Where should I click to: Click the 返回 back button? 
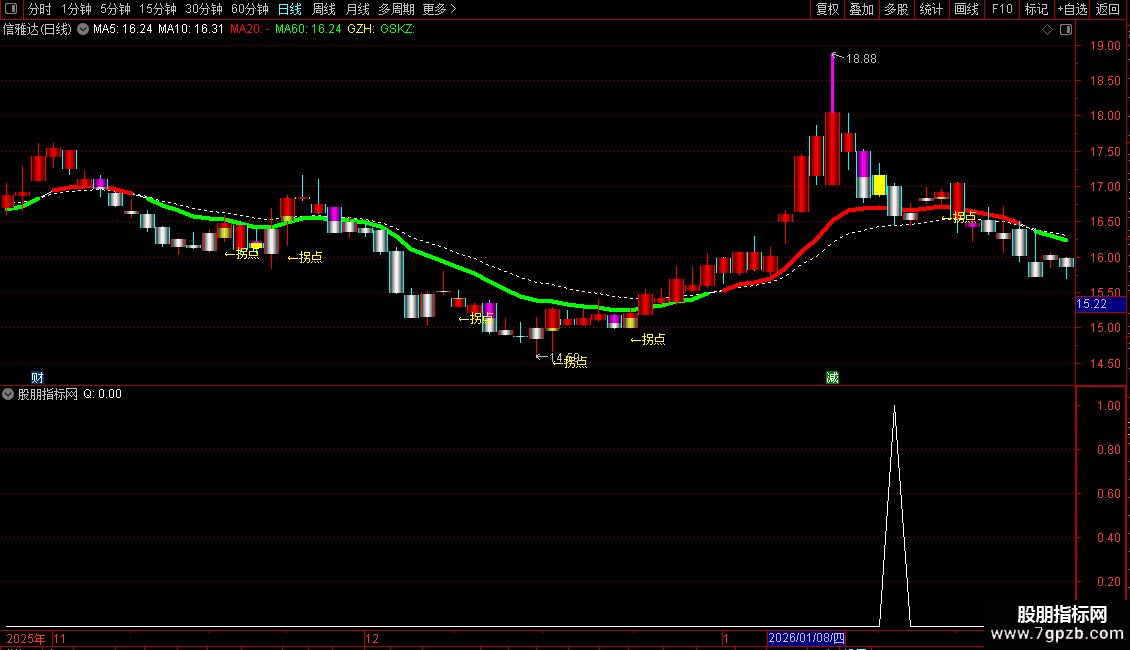[1108, 9]
